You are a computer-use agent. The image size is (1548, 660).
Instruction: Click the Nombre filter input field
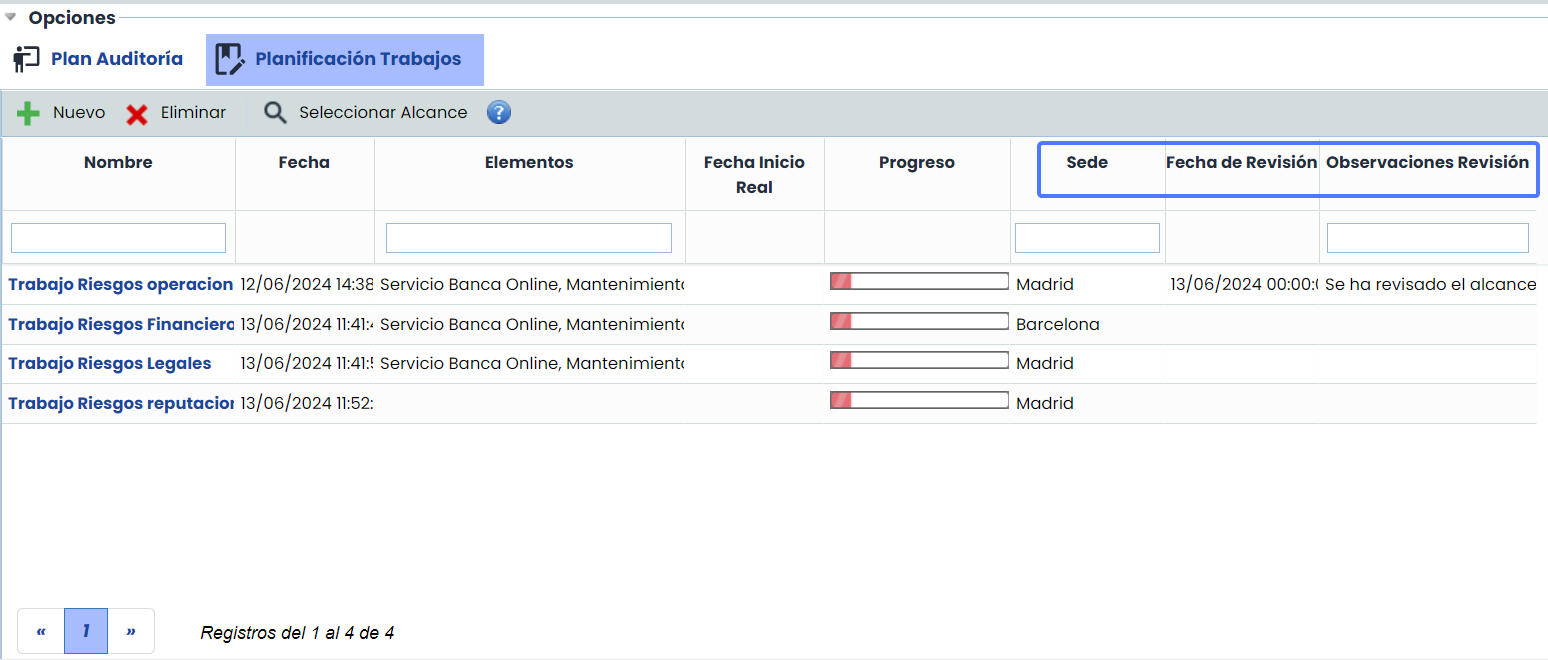click(118, 238)
